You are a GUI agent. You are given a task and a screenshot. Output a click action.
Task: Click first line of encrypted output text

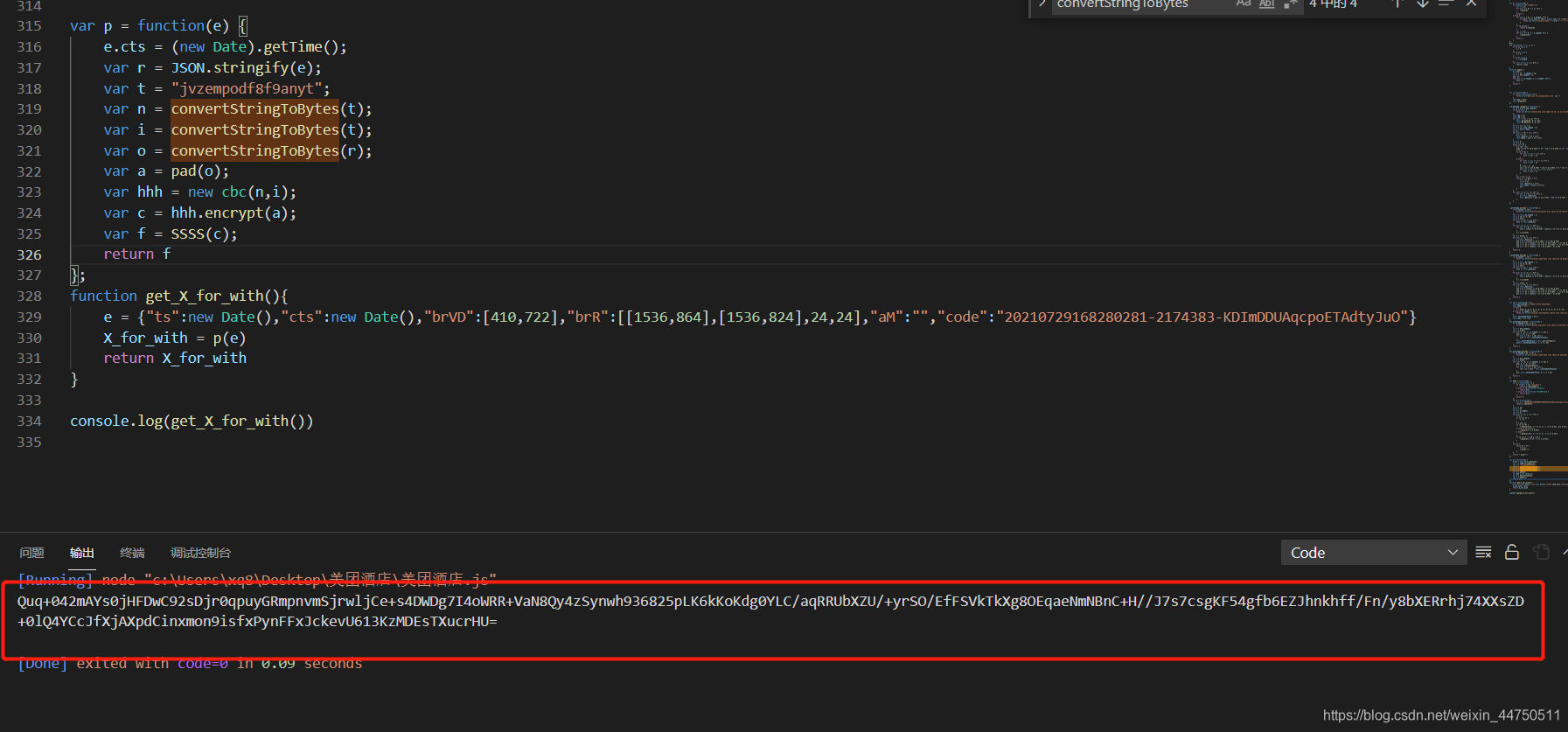click(x=770, y=601)
